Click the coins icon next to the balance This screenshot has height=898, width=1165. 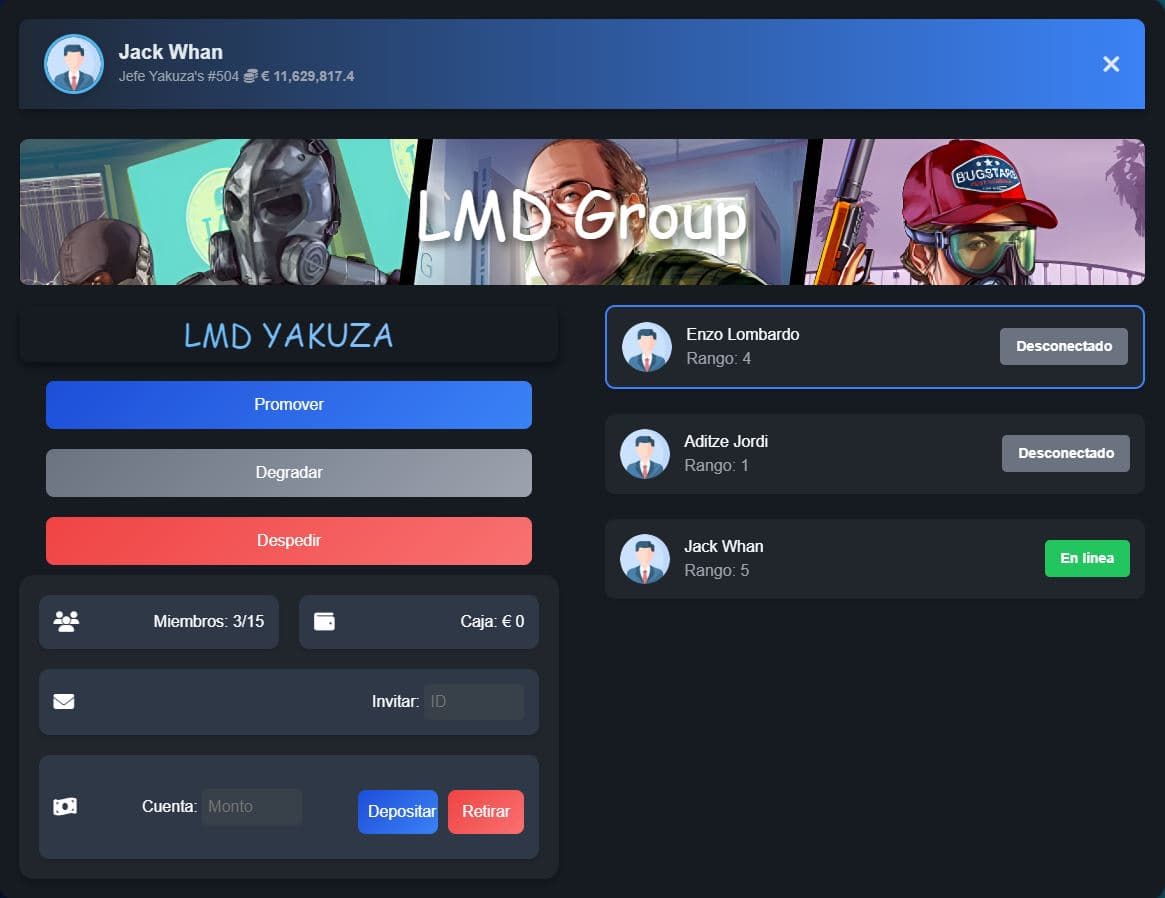coord(250,76)
